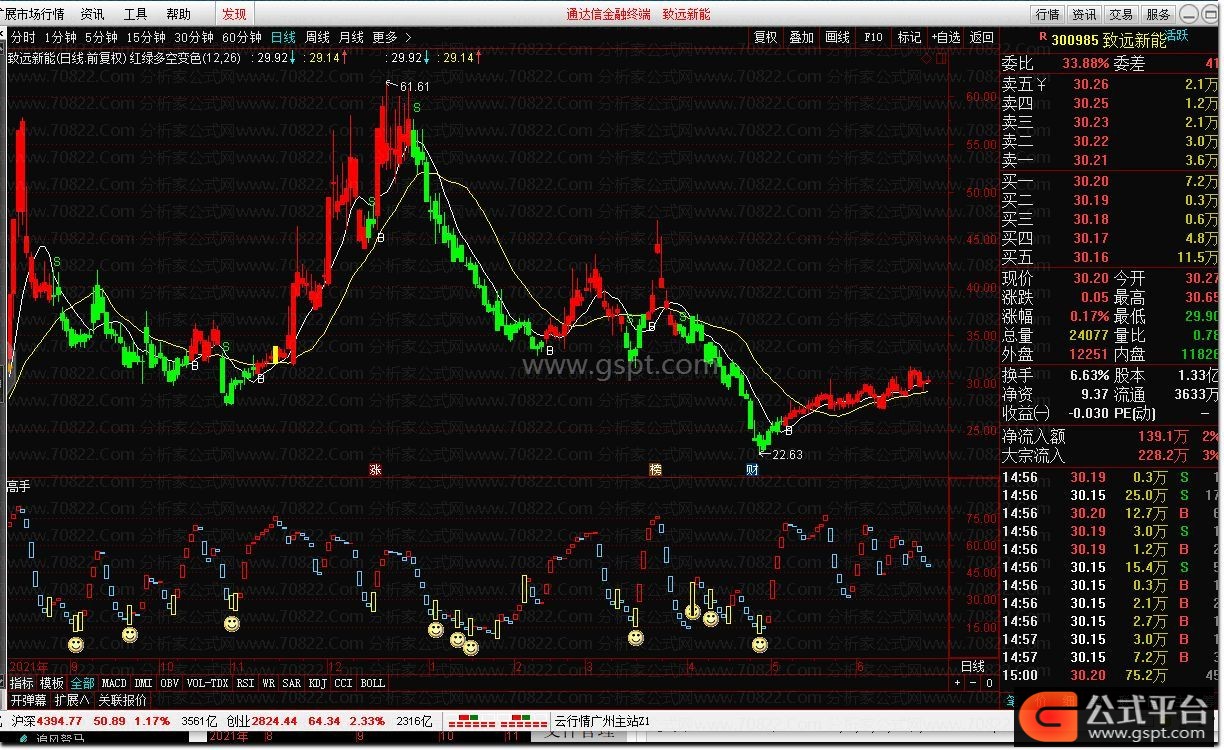Viewport: 1224px width, 750px height.
Task: Switch chart to 1分钟 period
Action: [60, 37]
